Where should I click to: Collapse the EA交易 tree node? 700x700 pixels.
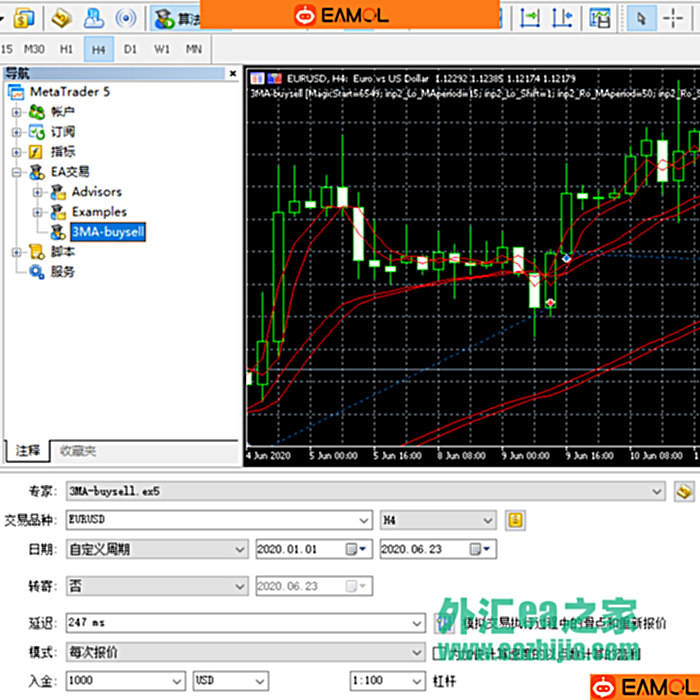[16, 172]
